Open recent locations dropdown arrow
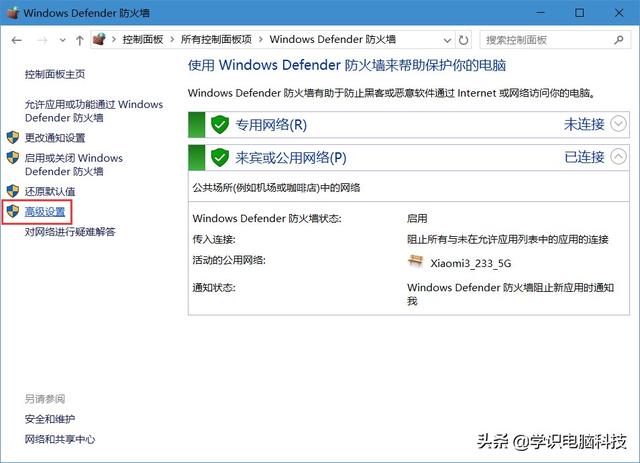The height and width of the screenshot is (463, 640). 62,40
